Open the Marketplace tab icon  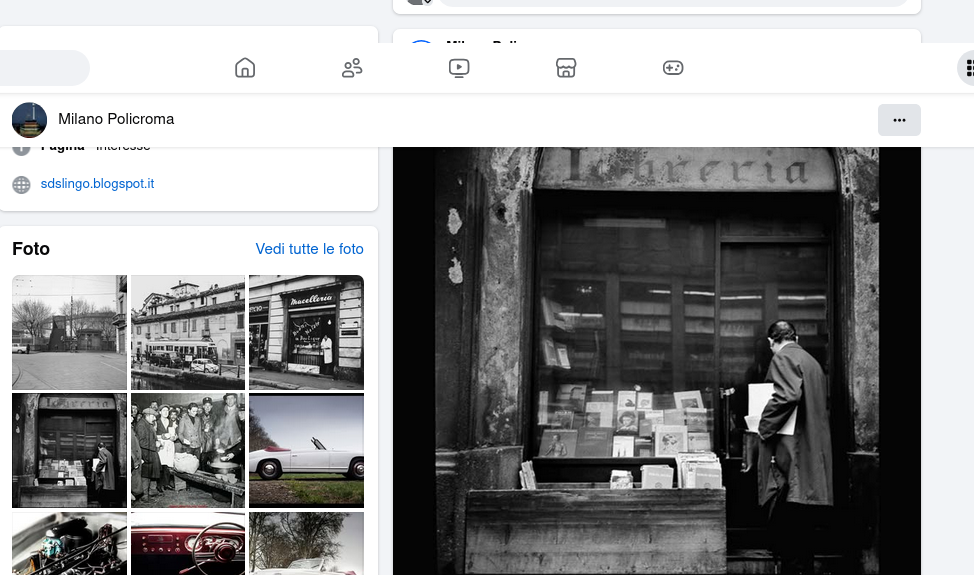[x=566, y=68]
